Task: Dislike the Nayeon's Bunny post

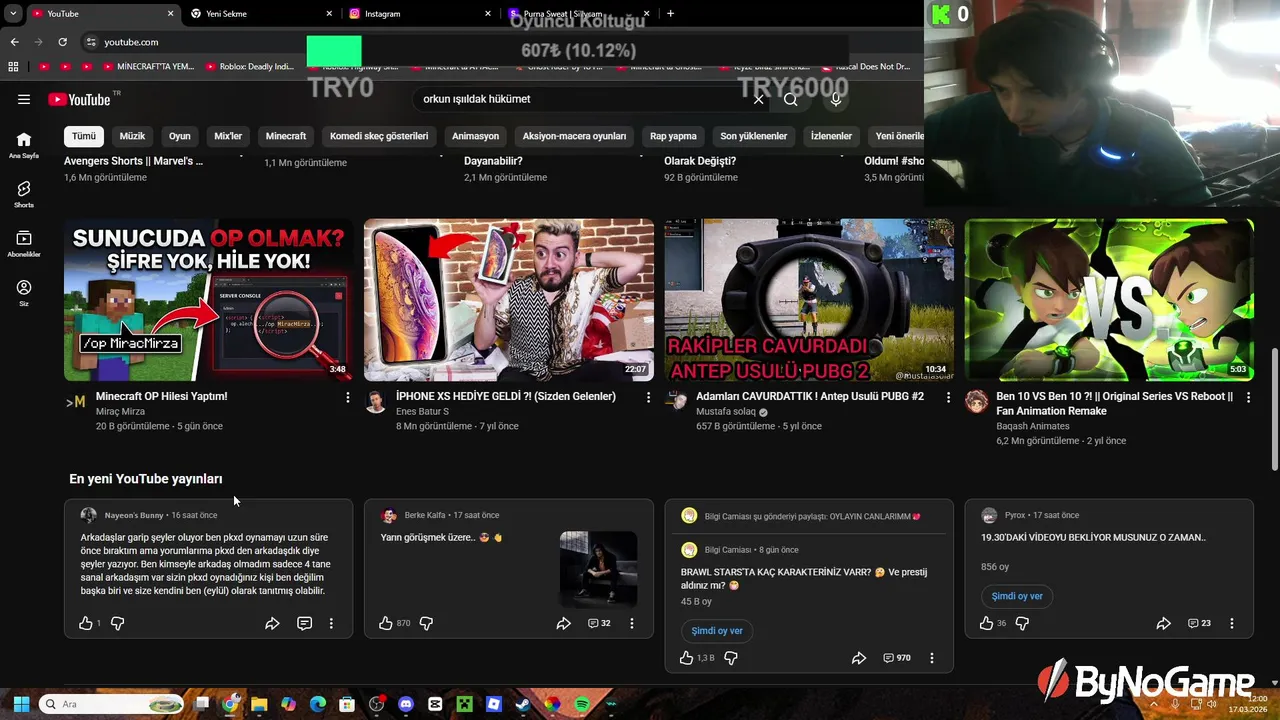Action: coord(117,623)
